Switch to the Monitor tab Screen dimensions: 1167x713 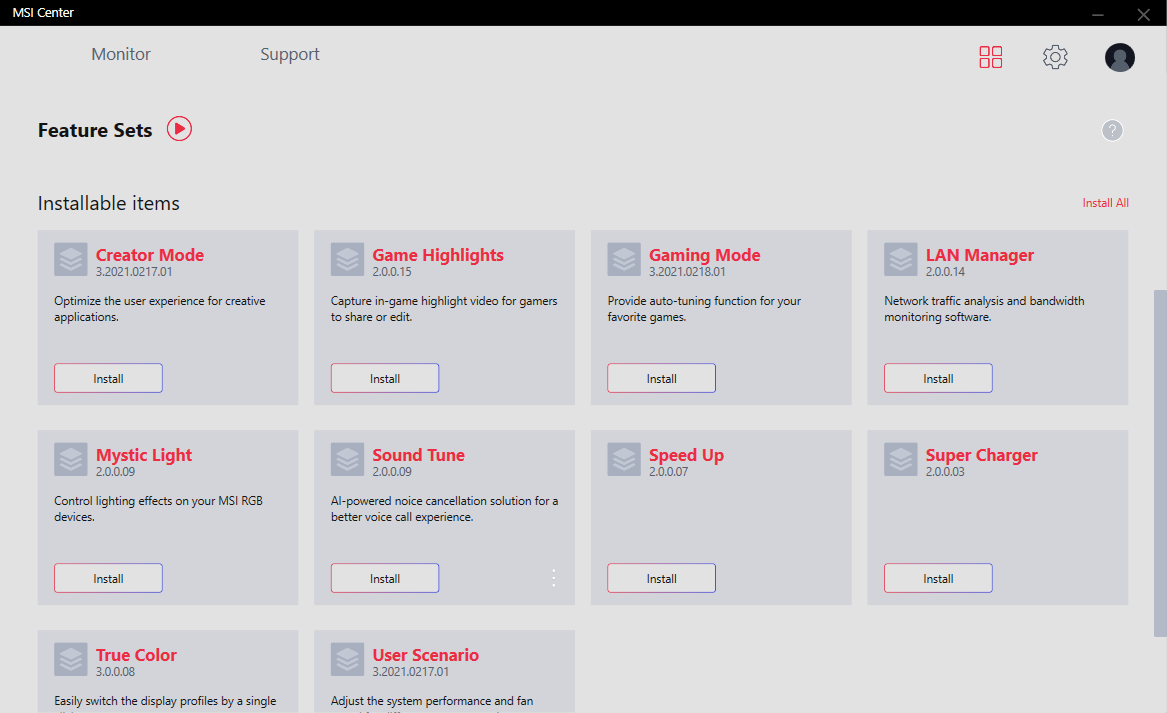(121, 54)
